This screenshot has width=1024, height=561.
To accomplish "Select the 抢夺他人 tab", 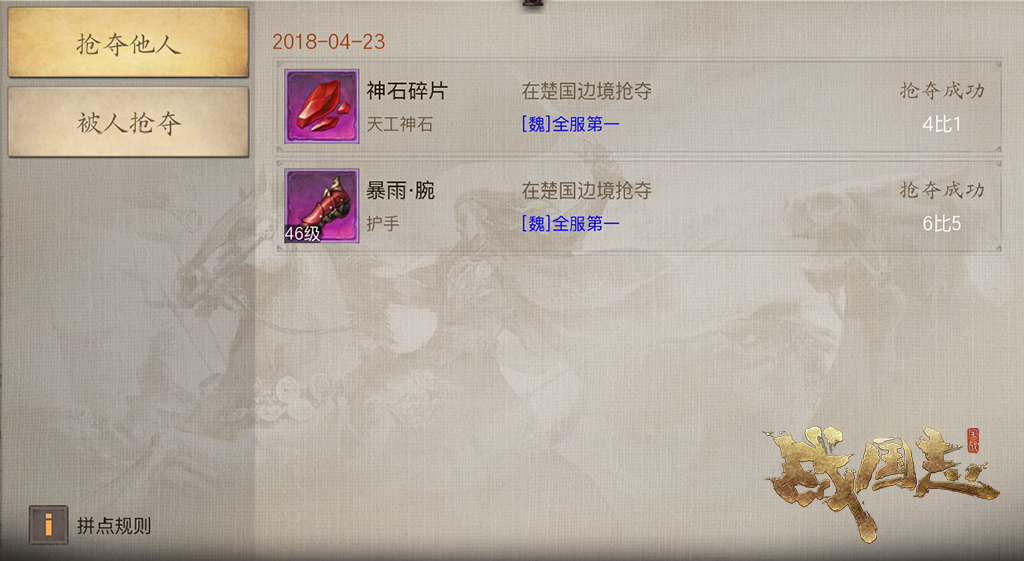I will coord(128,43).
